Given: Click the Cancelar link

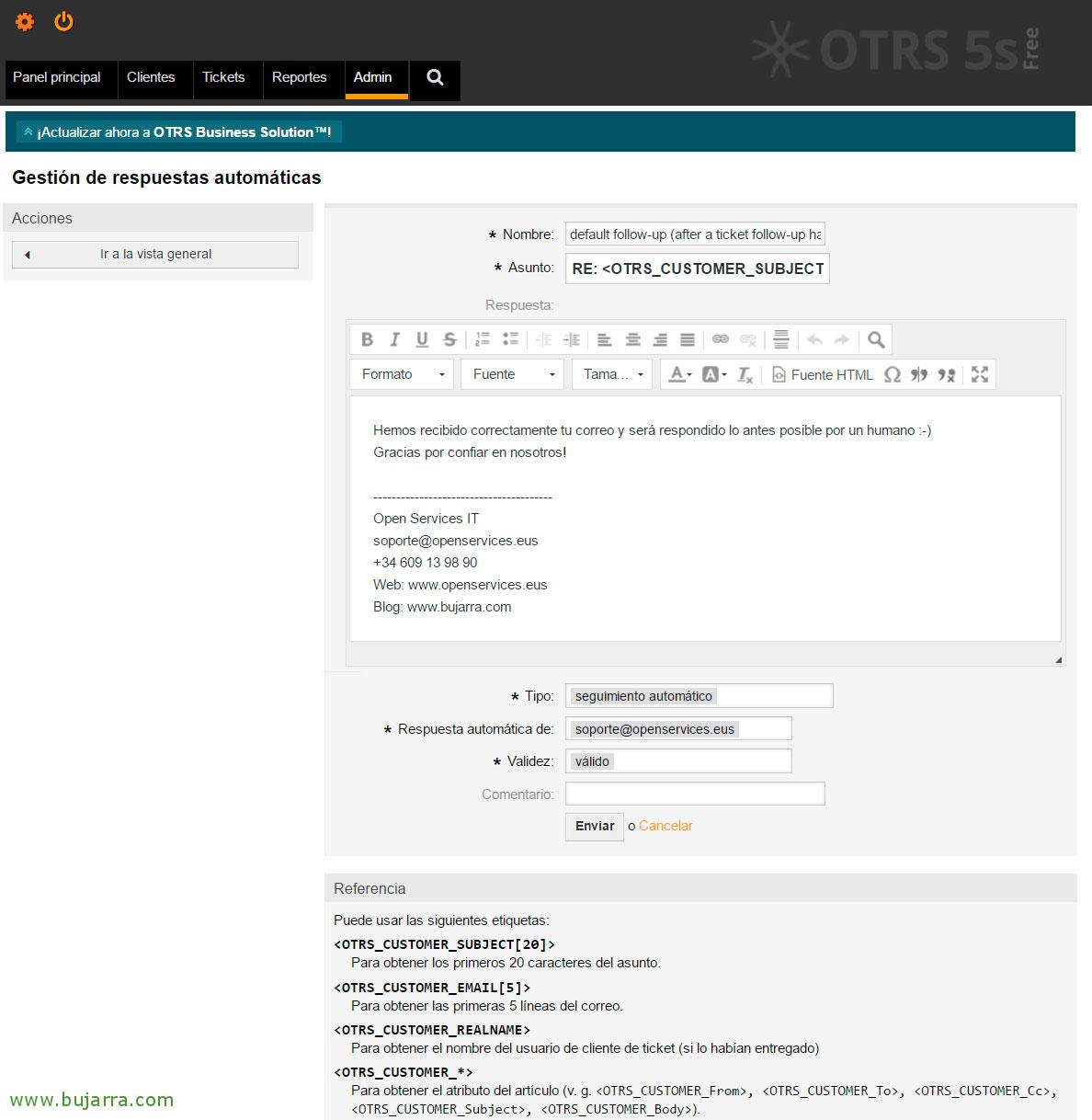Looking at the screenshot, I should click(665, 826).
